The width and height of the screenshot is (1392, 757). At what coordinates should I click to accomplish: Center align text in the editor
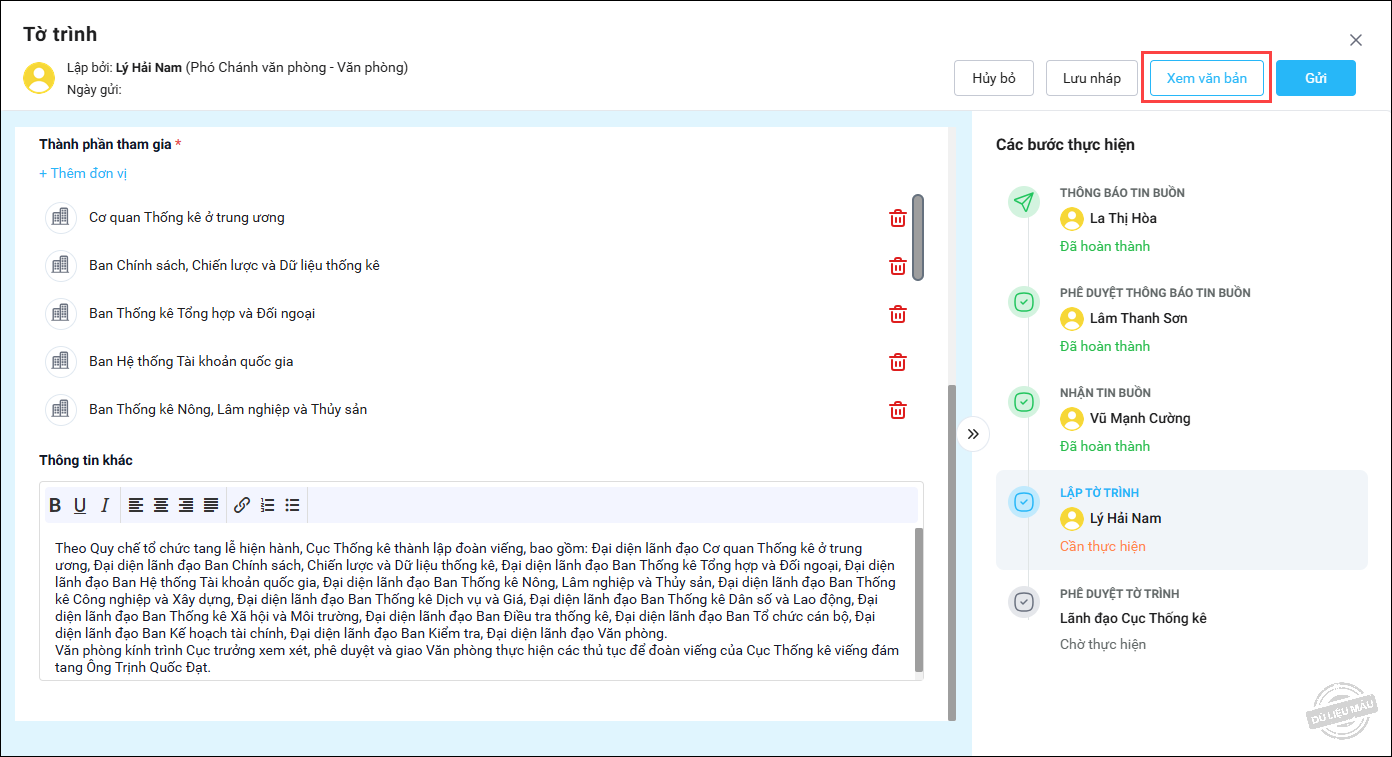161,505
